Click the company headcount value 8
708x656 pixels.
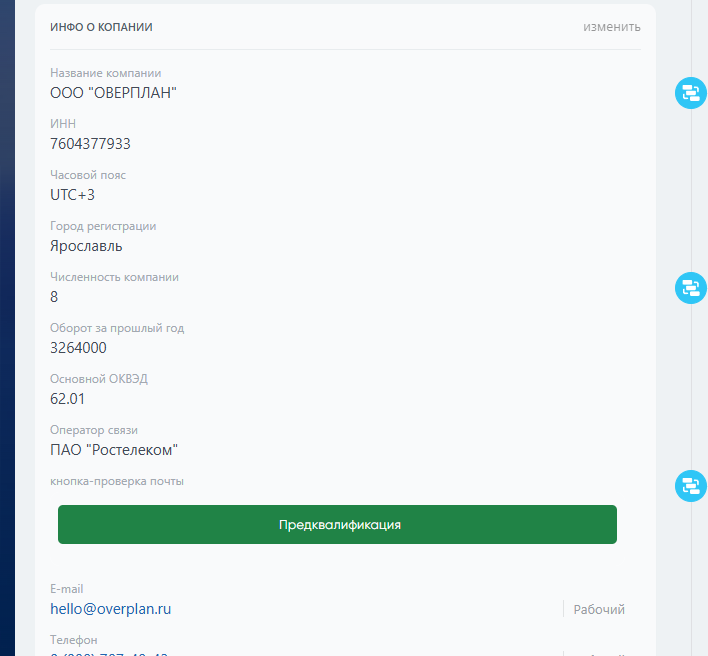click(54, 297)
